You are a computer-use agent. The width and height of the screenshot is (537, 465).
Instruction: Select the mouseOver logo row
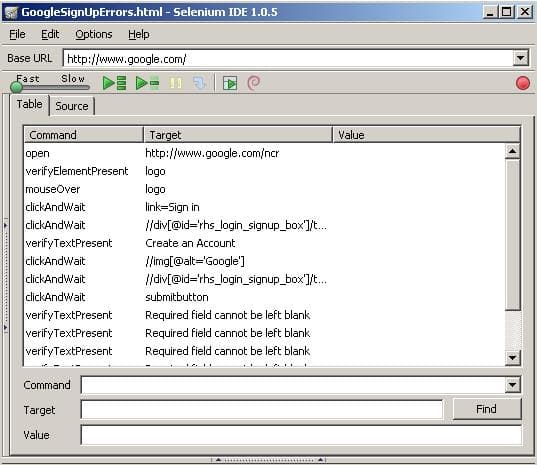click(x=264, y=189)
